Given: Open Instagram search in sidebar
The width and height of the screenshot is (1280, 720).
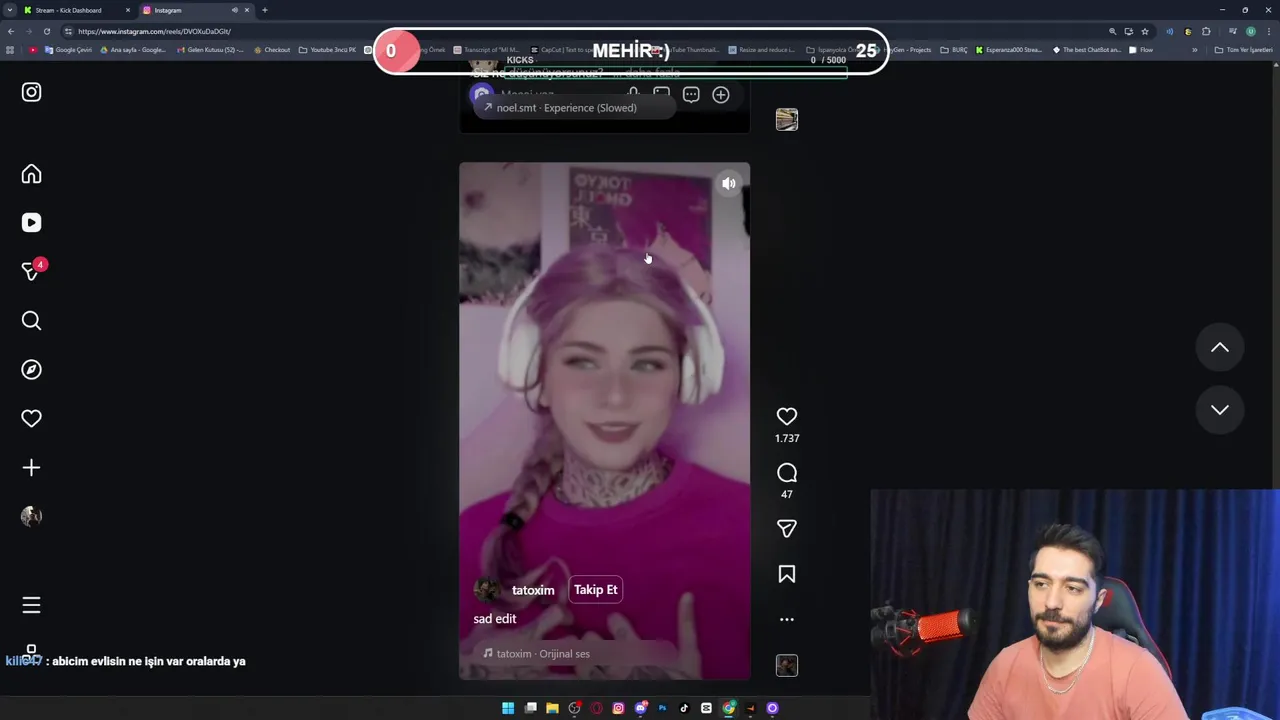Looking at the screenshot, I should coord(31,320).
